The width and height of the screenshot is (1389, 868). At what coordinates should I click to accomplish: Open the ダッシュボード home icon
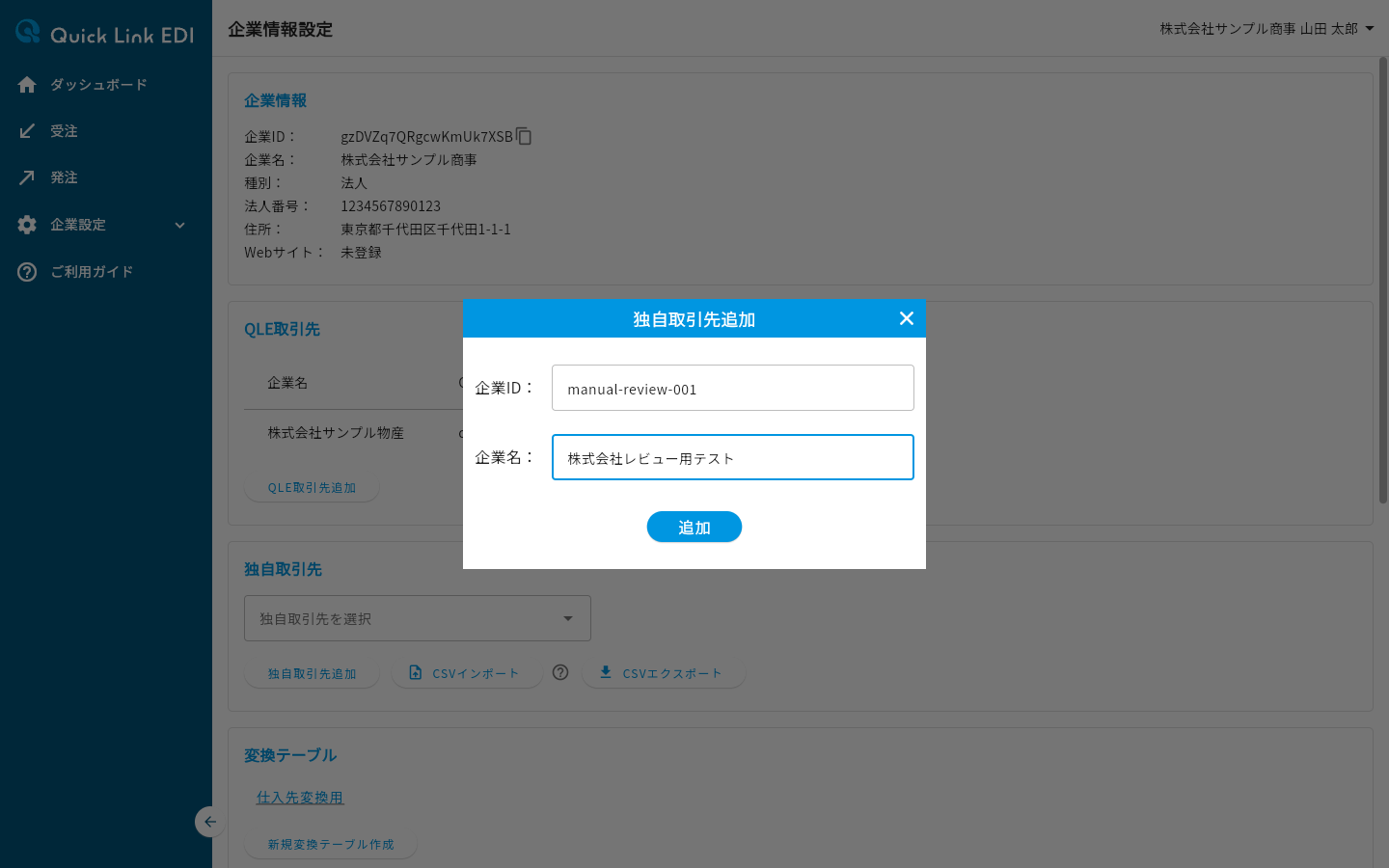coord(27,85)
